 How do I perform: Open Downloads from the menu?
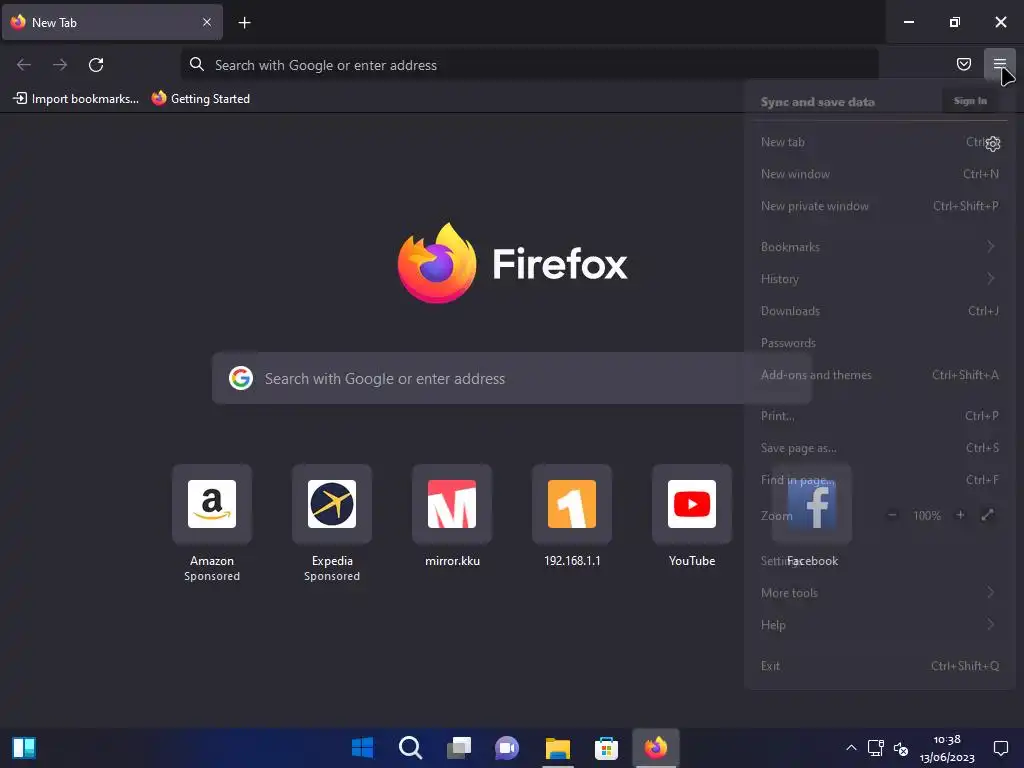[879, 311]
